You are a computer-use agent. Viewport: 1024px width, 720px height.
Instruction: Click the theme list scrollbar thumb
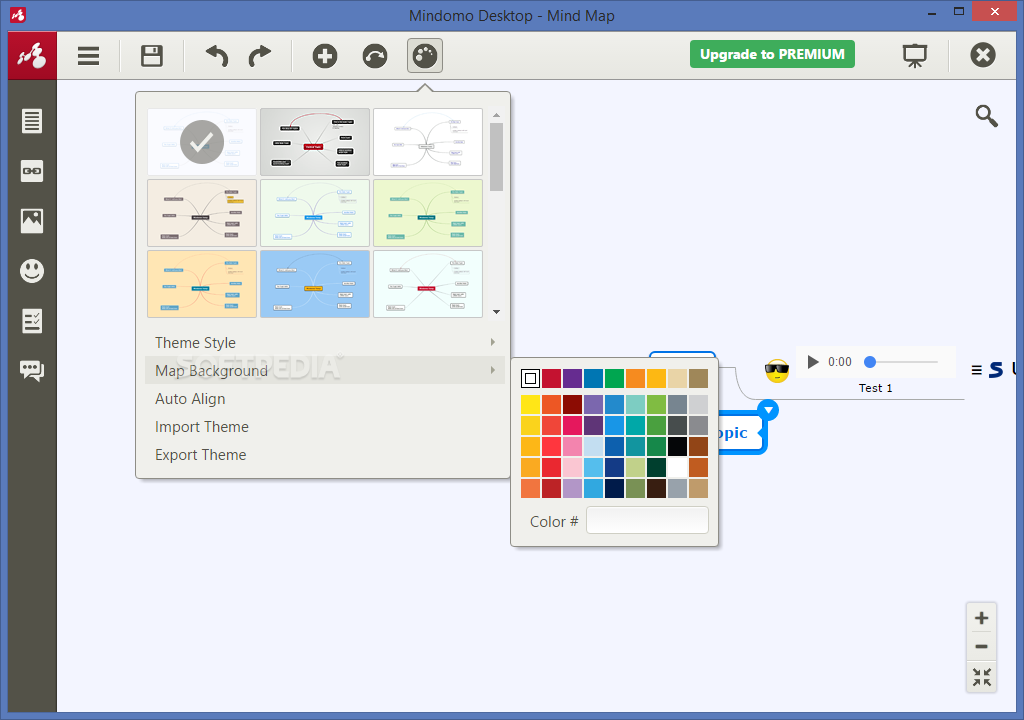click(496, 157)
